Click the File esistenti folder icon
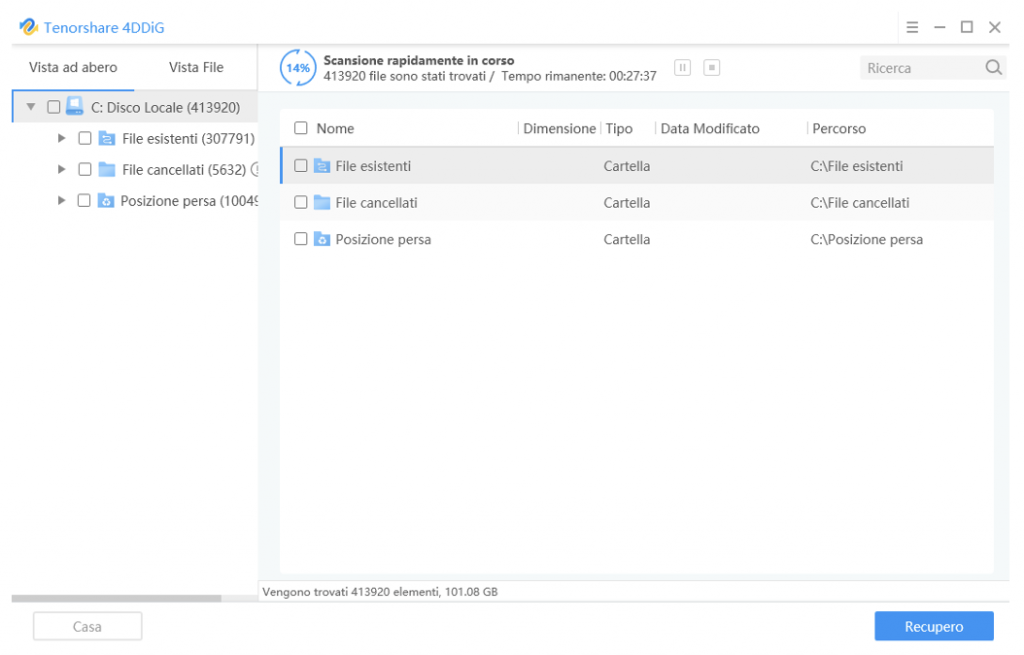 (x=107, y=138)
